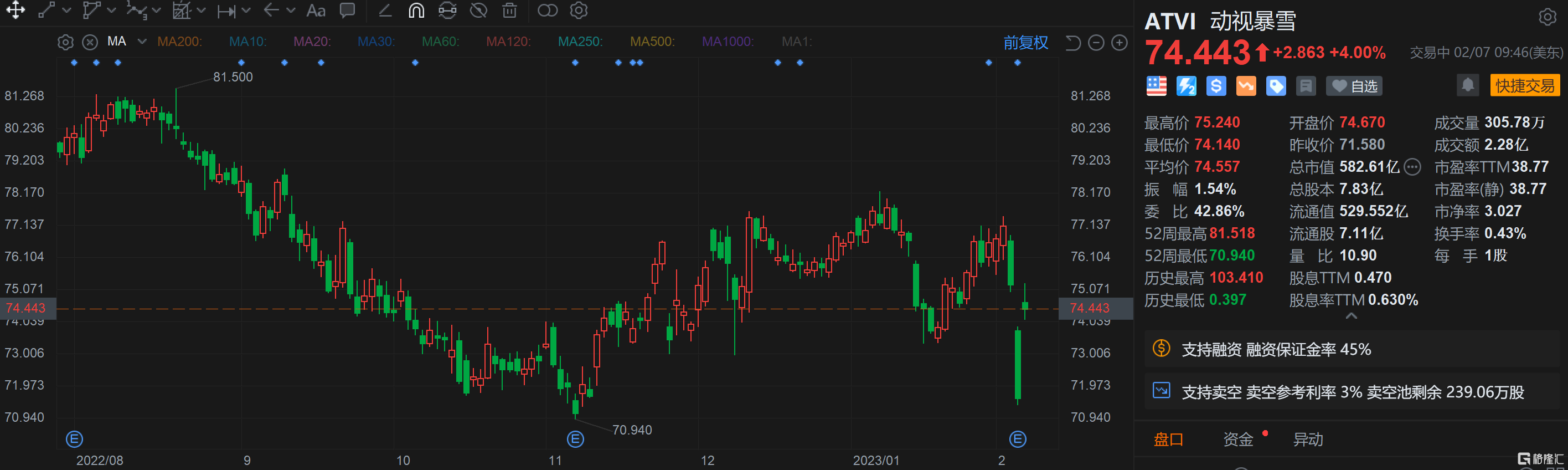1568x470 pixels.
Task: Add ATVI to watchlist via 自选 button
Action: (1354, 86)
